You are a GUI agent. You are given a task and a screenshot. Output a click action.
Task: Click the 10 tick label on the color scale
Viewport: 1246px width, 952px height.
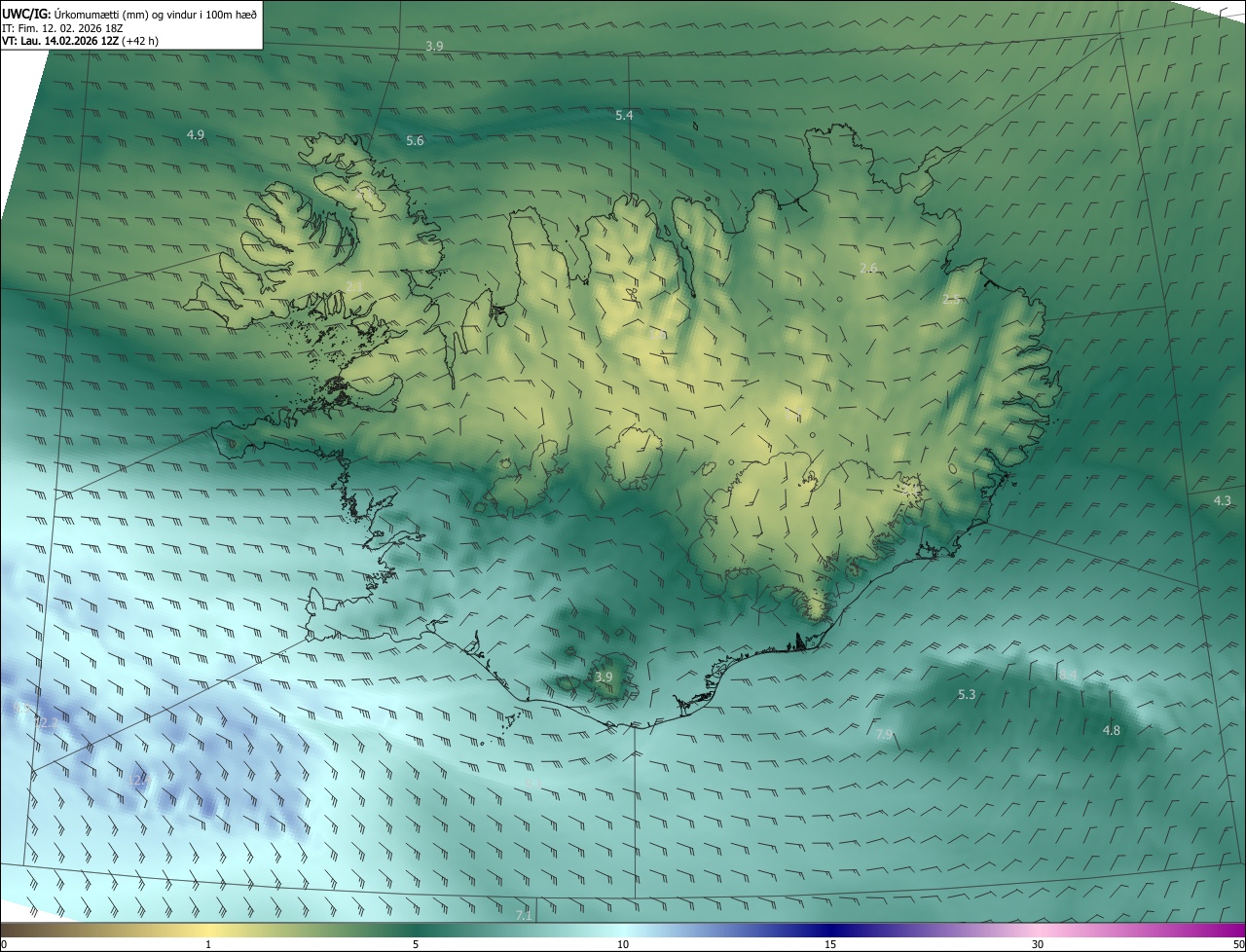coord(623,944)
